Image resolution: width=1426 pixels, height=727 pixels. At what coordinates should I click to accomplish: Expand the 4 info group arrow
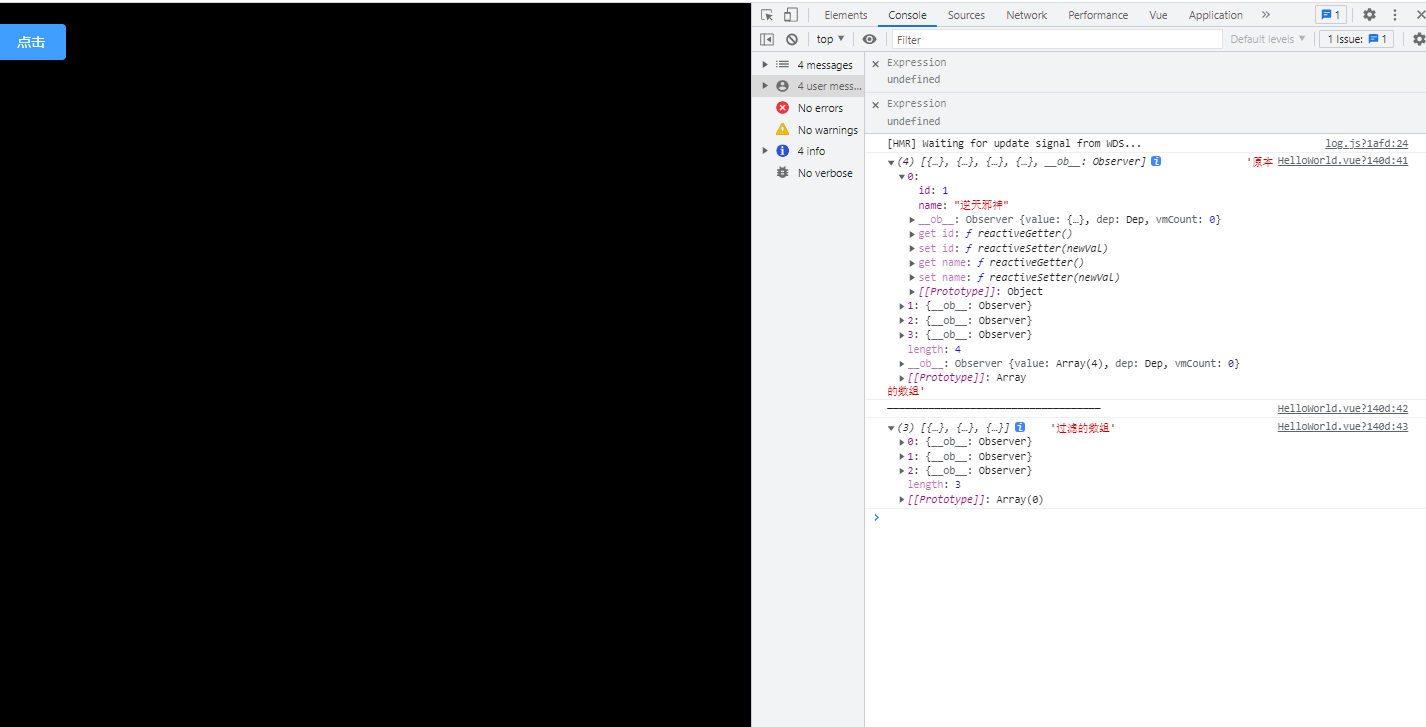[765, 151]
